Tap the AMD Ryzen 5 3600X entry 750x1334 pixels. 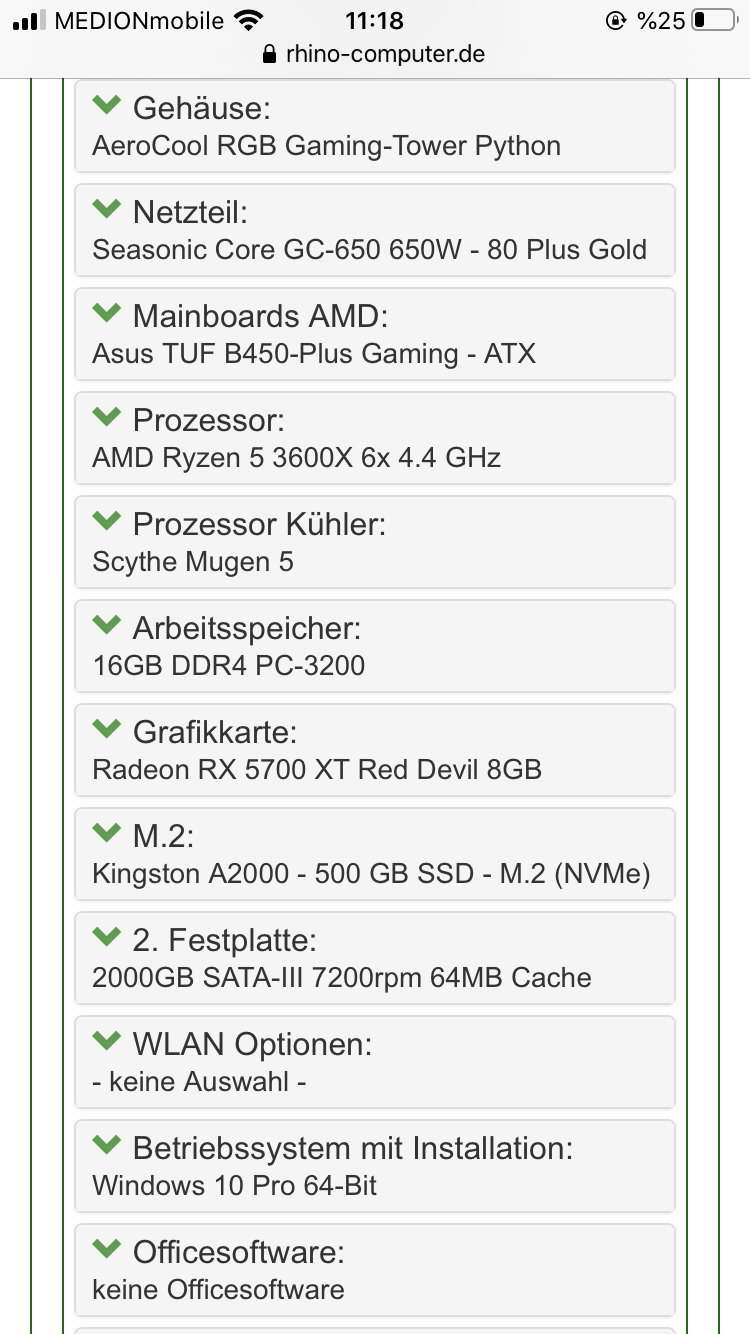tap(296, 457)
